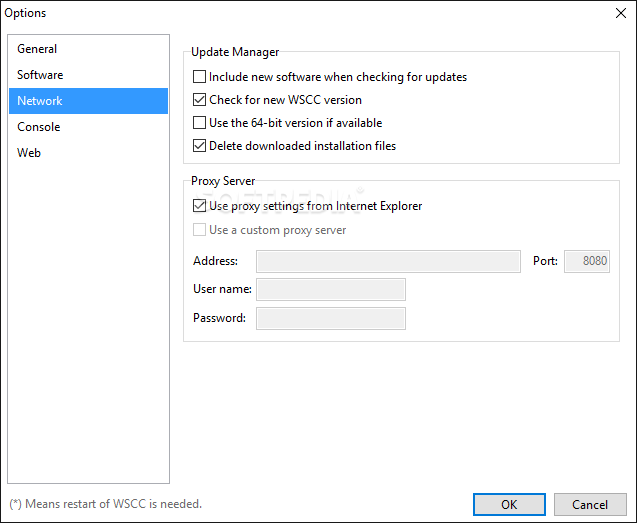Toggle Use the 64-bit version if available
This screenshot has width=637, height=523.
(x=200, y=123)
